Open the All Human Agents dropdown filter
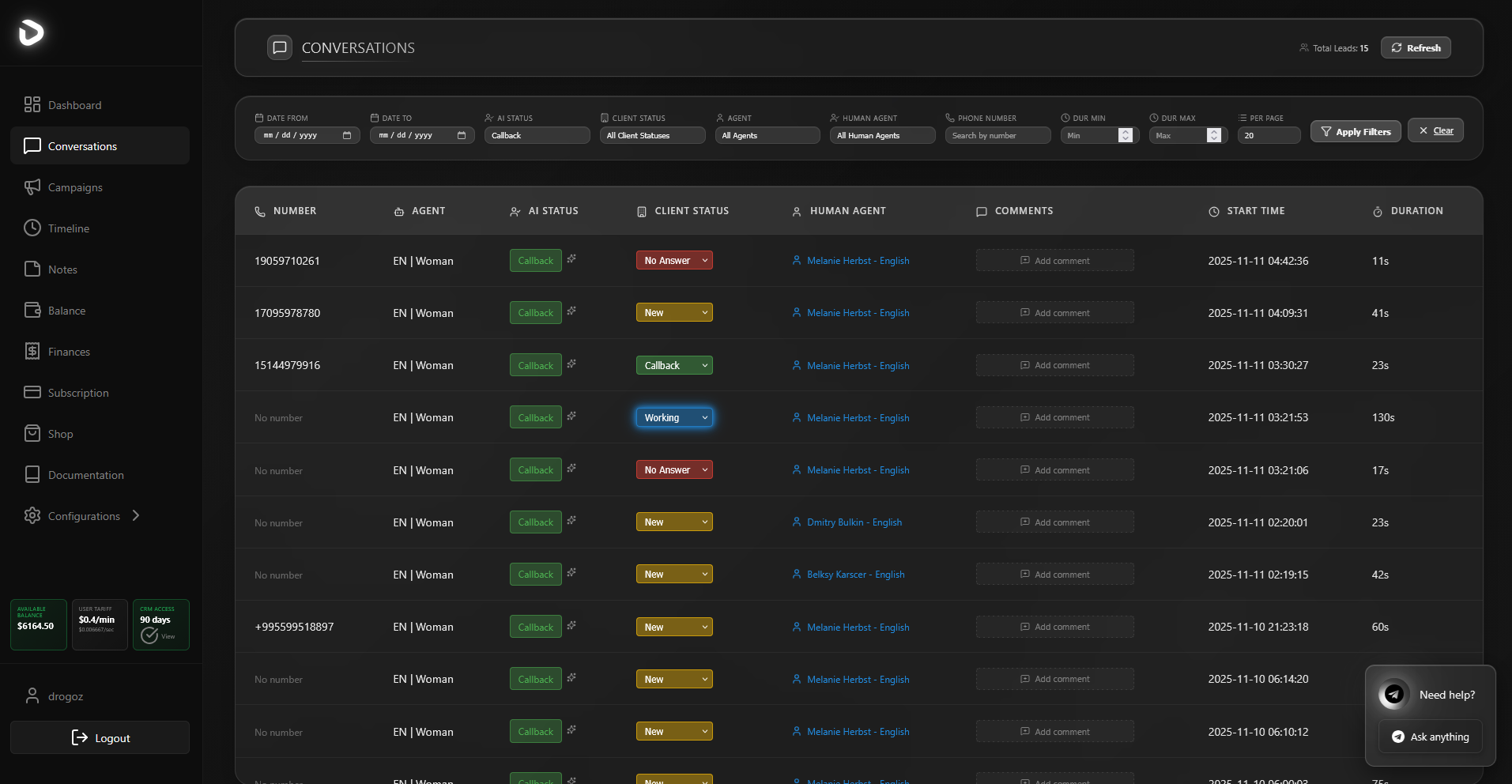The image size is (1512, 784). pos(881,135)
